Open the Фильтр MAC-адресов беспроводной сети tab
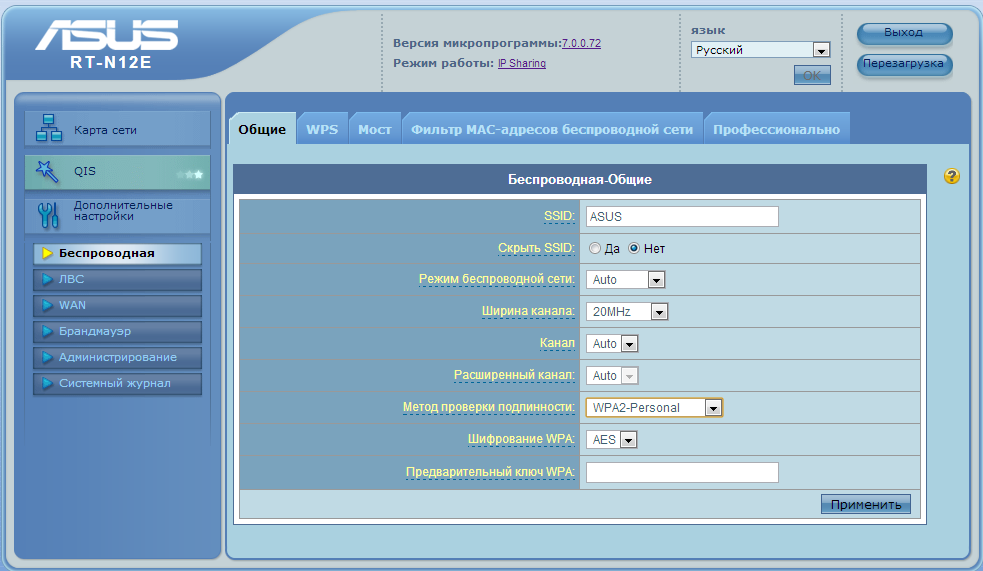Image resolution: width=983 pixels, height=571 pixels. 551,130
